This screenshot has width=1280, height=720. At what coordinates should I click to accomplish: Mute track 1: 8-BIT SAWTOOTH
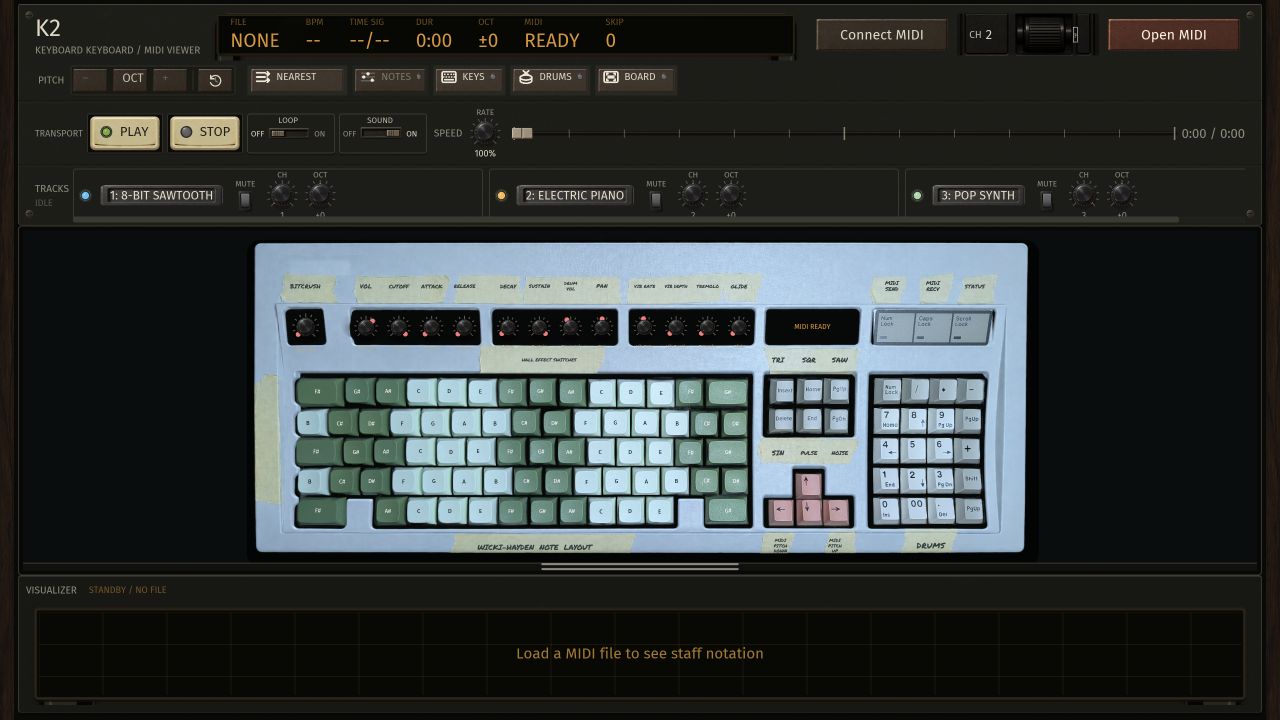[x=244, y=200]
